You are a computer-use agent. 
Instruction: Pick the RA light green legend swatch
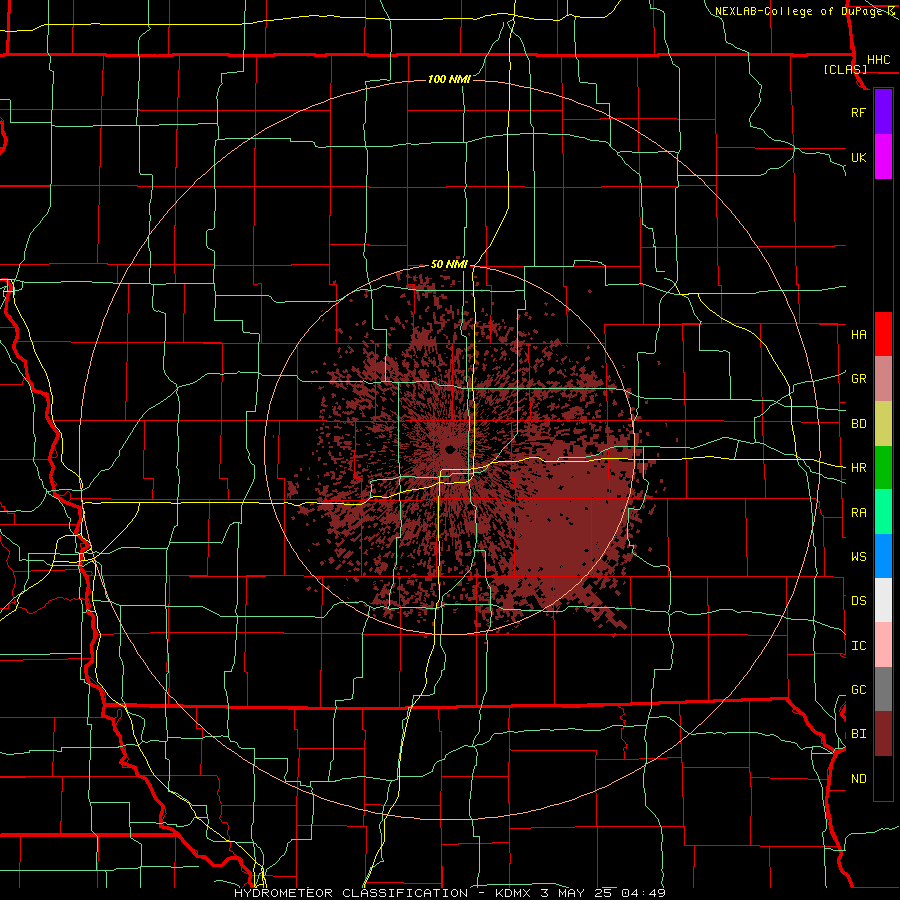click(x=883, y=512)
